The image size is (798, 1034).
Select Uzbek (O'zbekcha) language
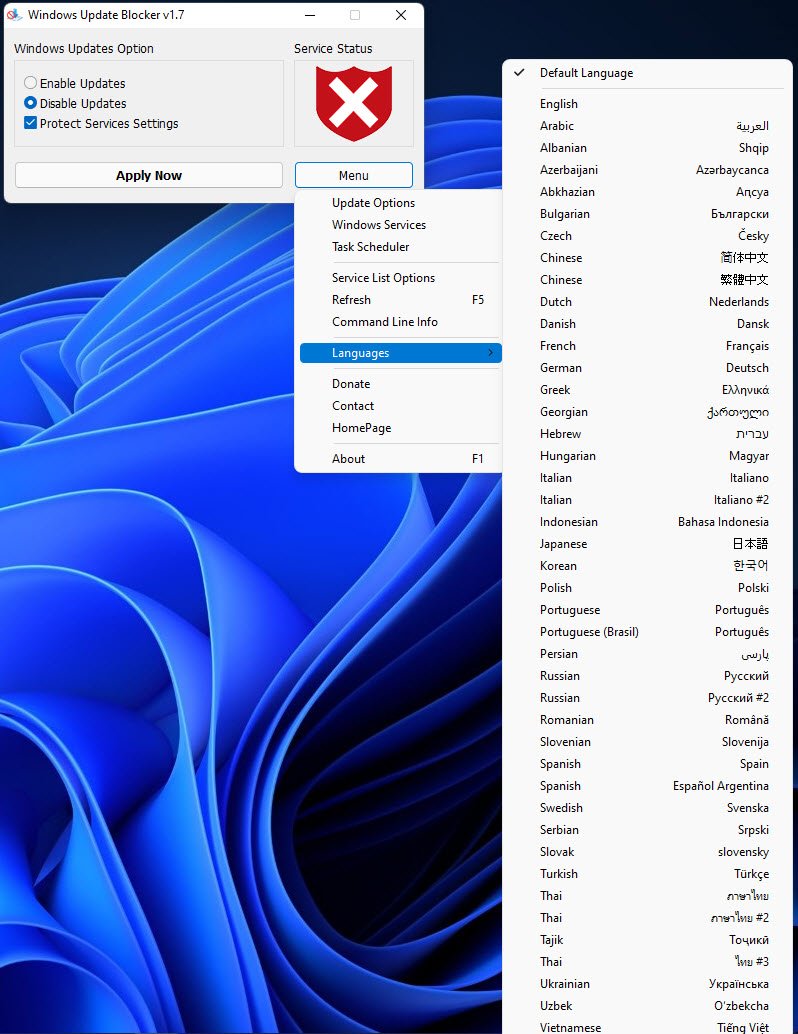point(647,1006)
